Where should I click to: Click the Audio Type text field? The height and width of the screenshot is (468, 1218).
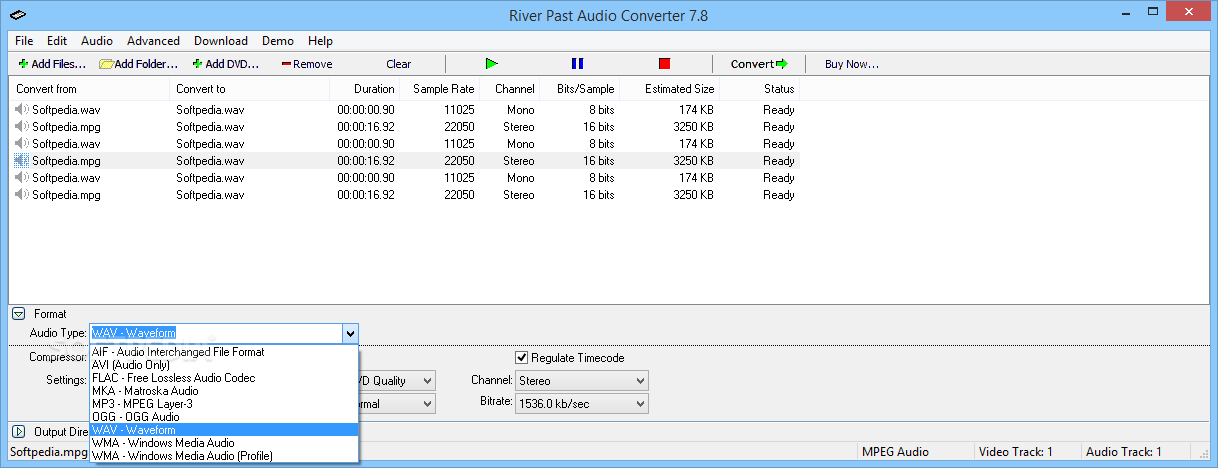click(215, 333)
